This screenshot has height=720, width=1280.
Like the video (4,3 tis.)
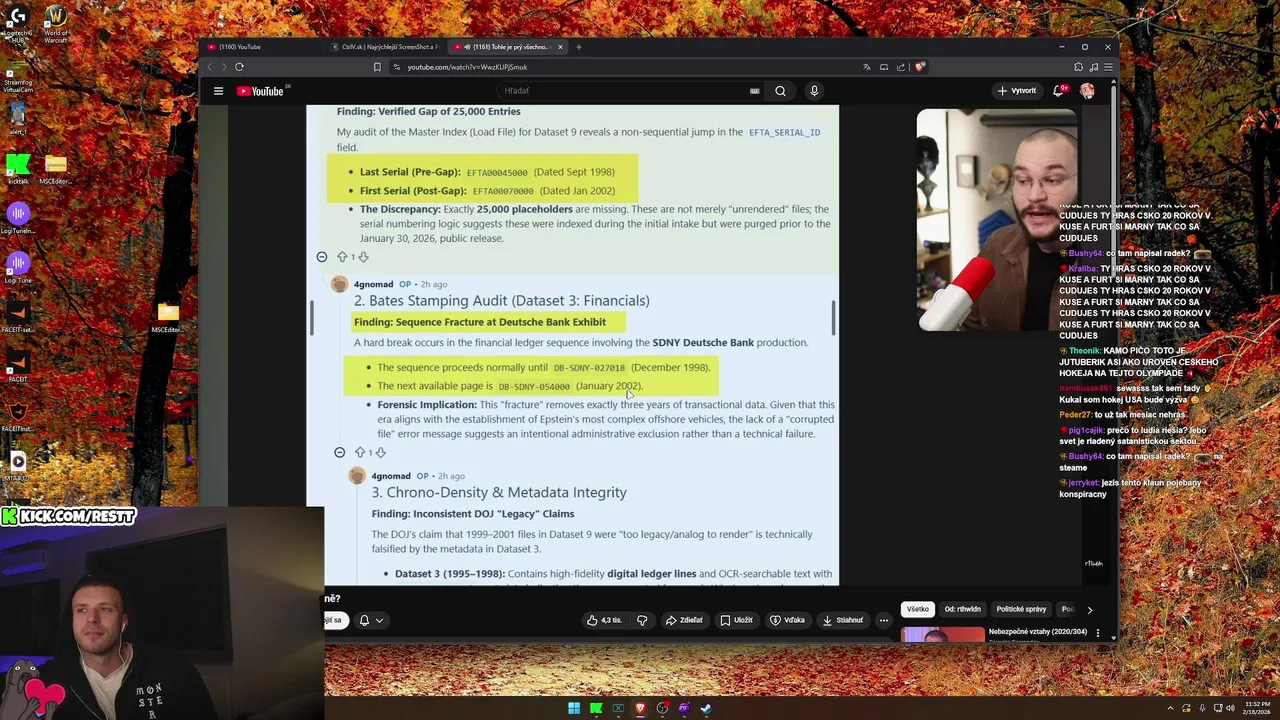pyautogui.click(x=604, y=620)
